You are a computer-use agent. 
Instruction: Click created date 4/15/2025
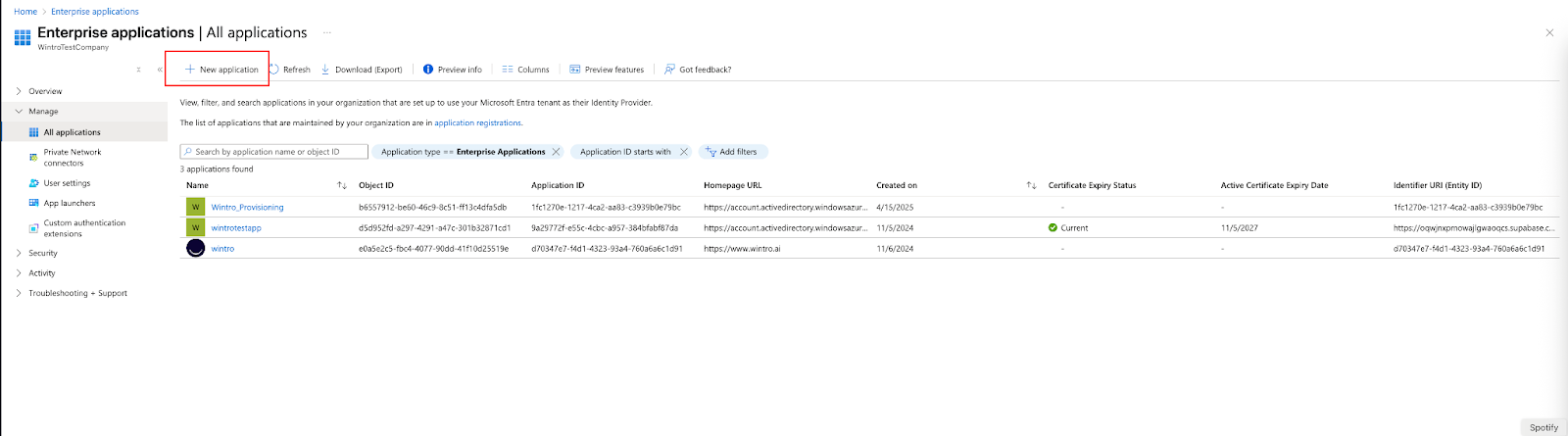click(895, 208)
